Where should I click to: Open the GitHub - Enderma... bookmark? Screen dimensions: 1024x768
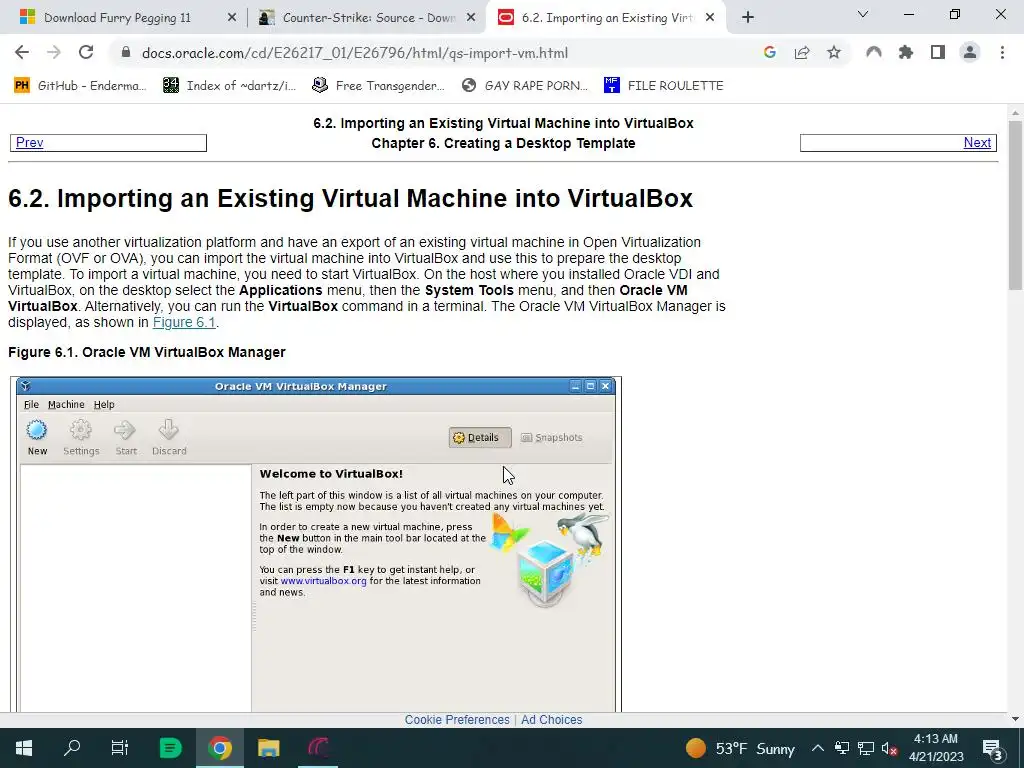click(x=79, y=86)
